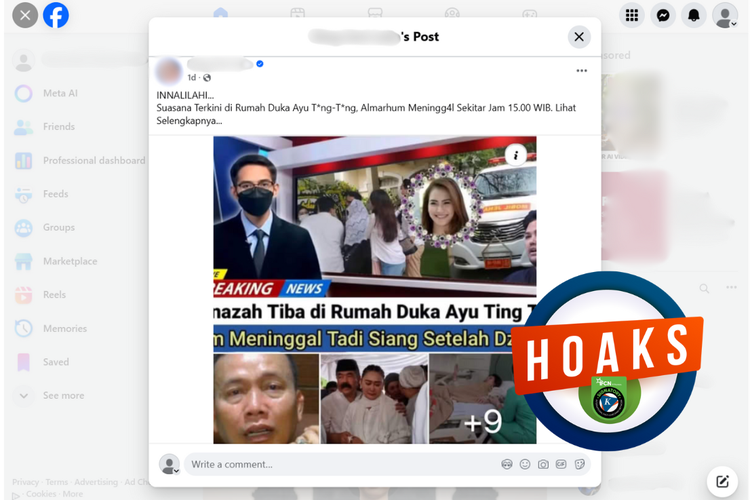This screenshot has height=500, width=750.
Task: Attach a photo via the camera icon
Action: click(543, 464)
